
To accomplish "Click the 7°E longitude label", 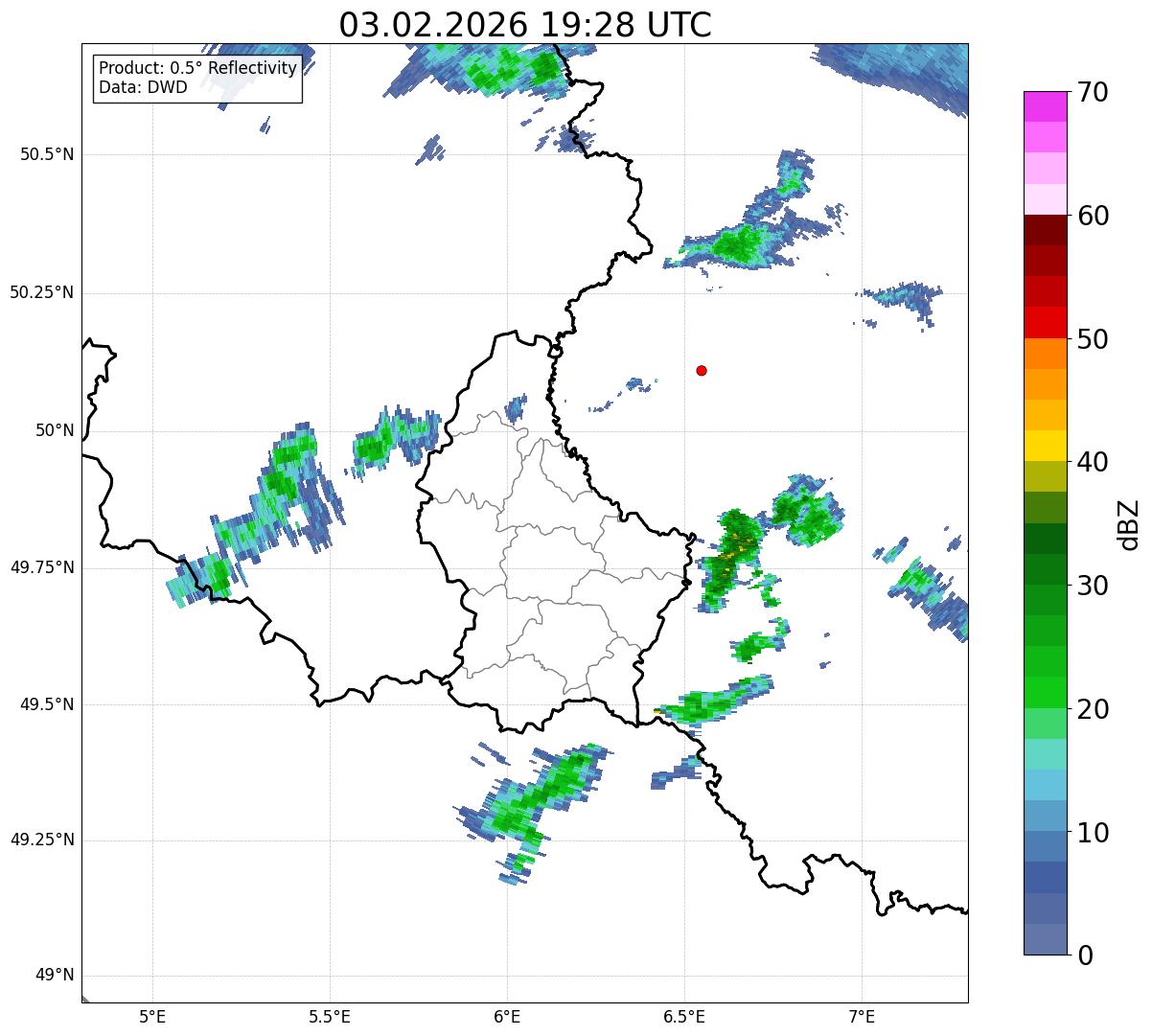I will (x=862, y=1016).
